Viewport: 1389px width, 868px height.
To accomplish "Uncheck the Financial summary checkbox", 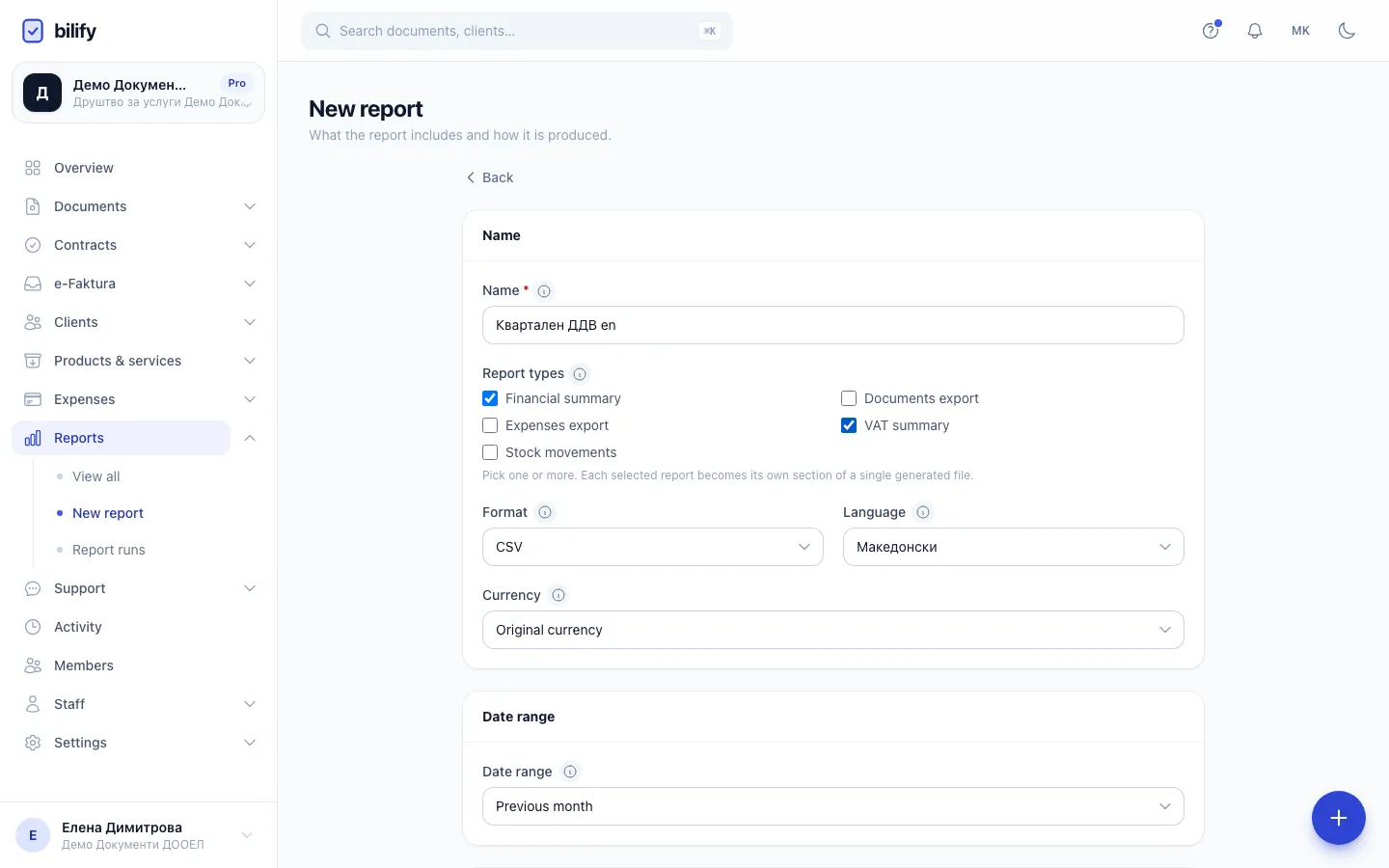I will [x=490, y=398].
